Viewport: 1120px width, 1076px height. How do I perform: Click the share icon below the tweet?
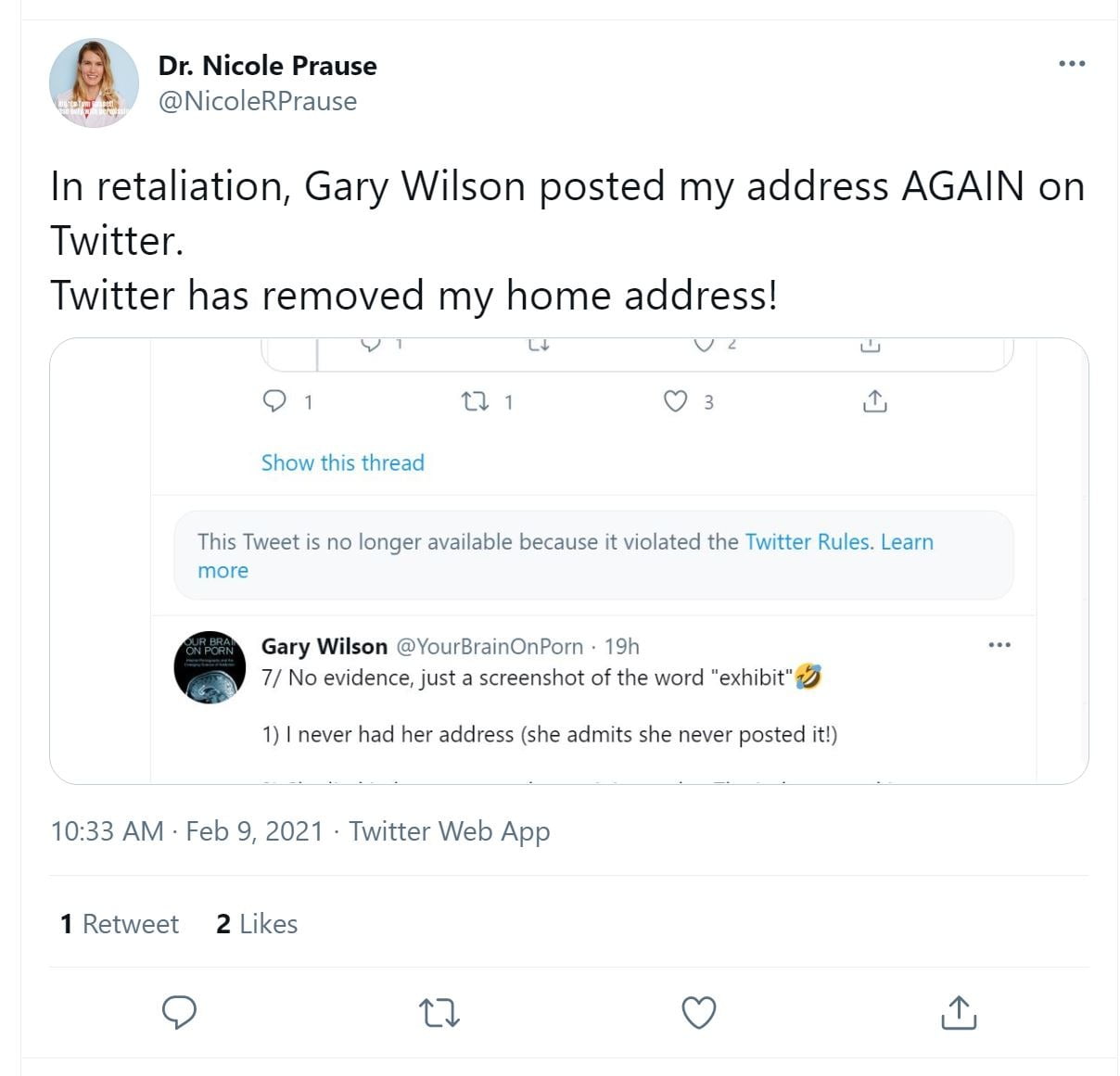click(959, 1012)
